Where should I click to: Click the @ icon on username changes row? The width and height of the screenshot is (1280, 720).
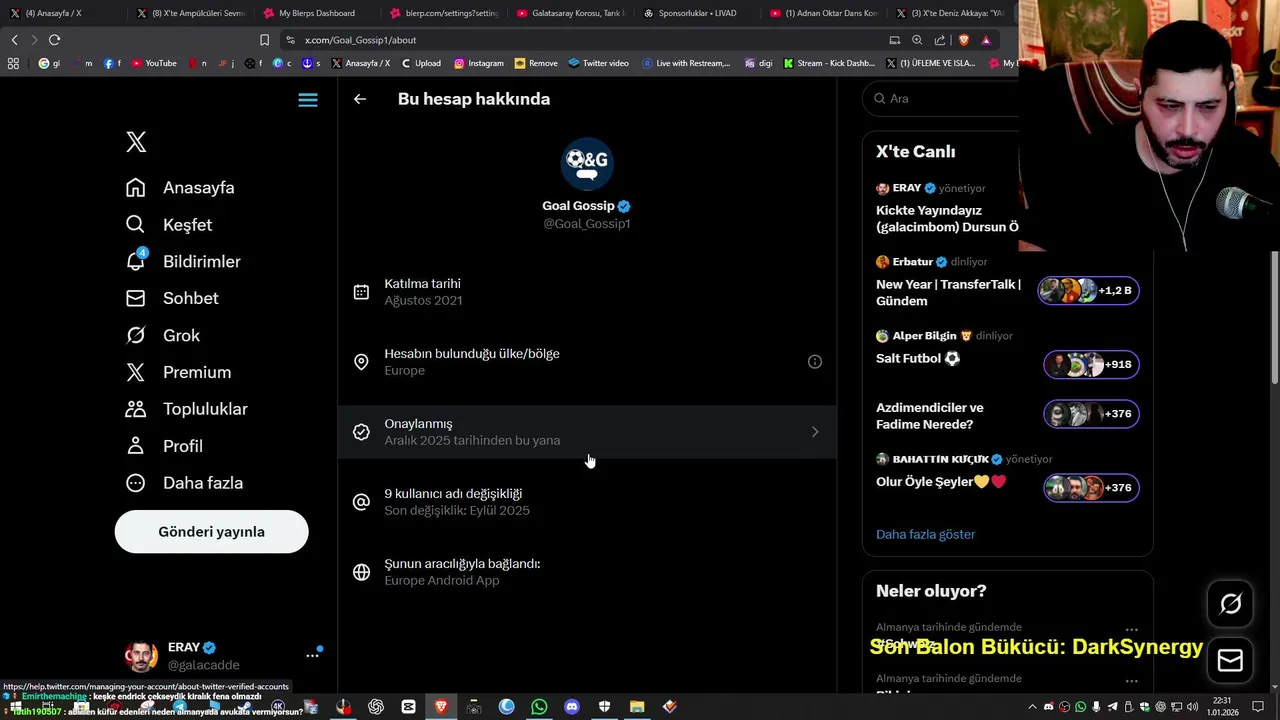pos(361,502)
